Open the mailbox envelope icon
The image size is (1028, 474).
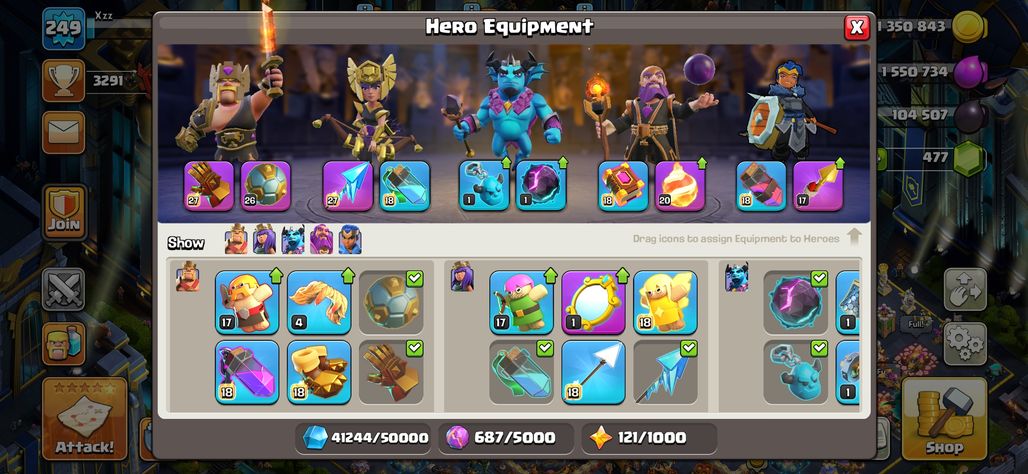coord(64,132)
